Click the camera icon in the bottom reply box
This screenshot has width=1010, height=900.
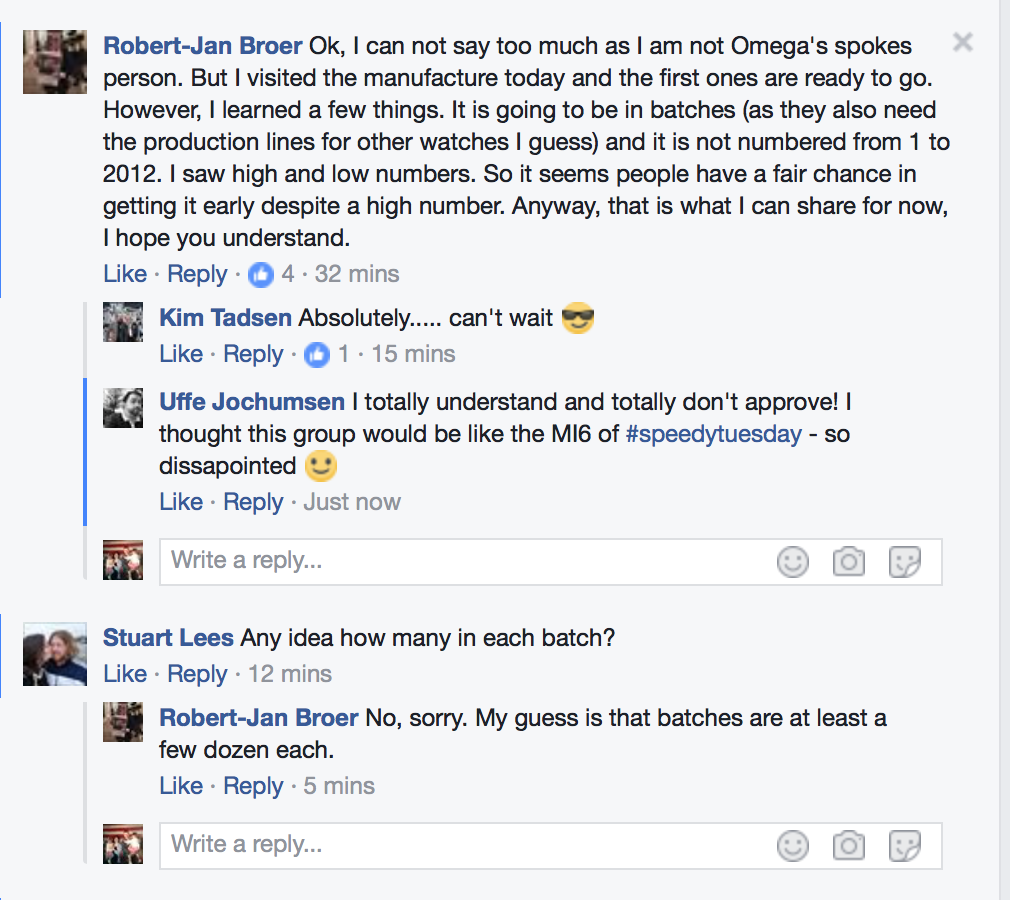tap(849, 846)
